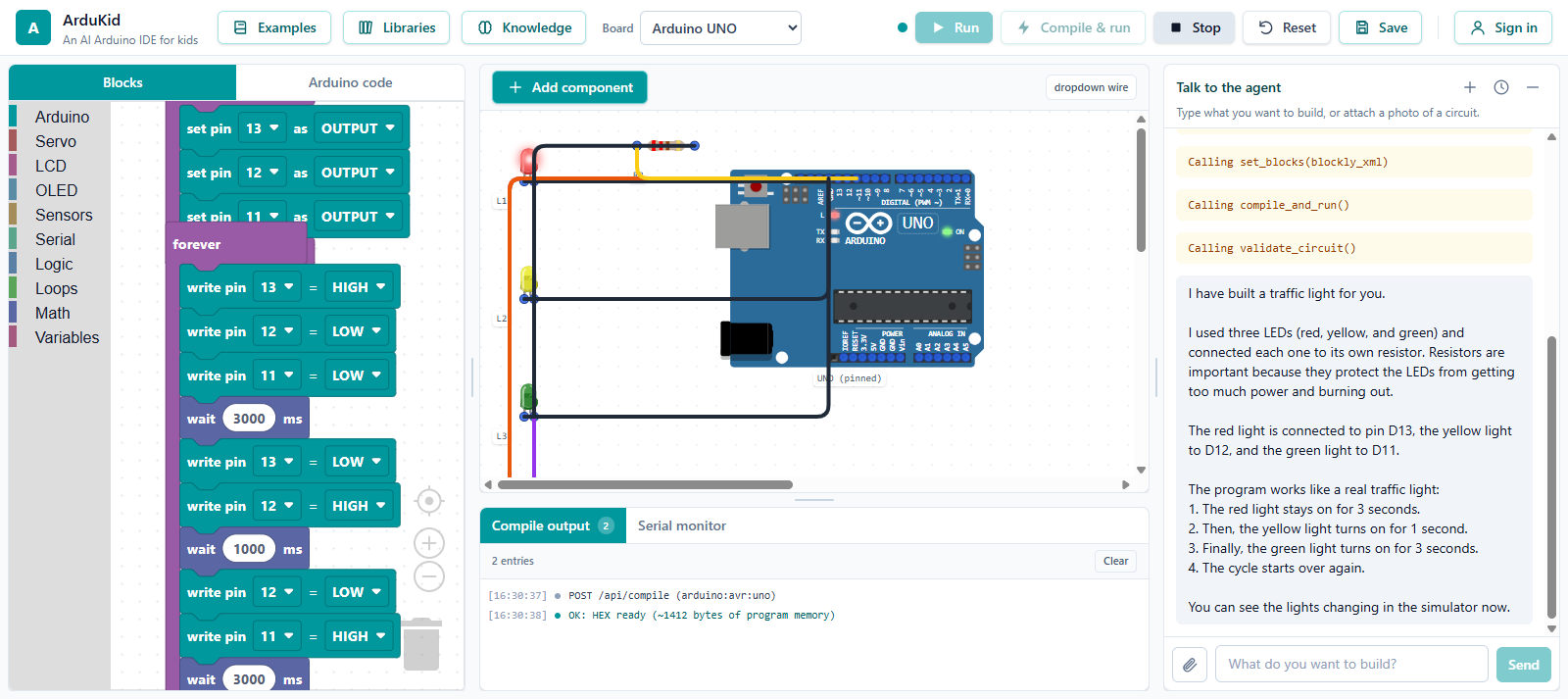Zoom in the blocks workspace
The width and height of the screenshot is (1568, 699).
pyautogui.click(x=429, y=543)
